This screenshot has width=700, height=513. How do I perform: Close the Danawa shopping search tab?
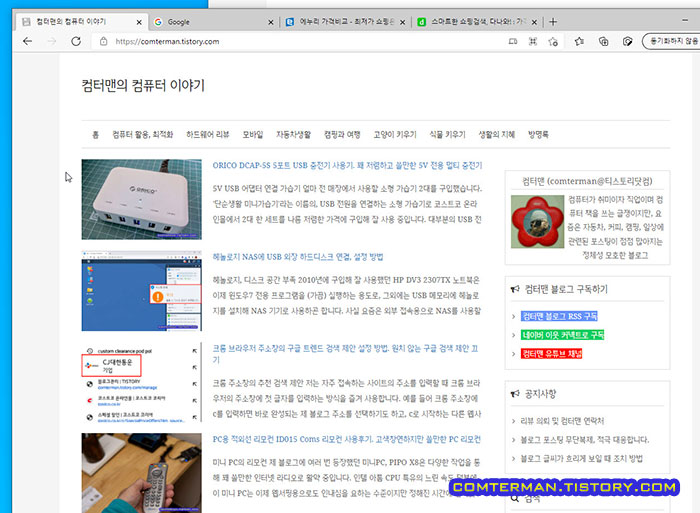tap(534, 22)
